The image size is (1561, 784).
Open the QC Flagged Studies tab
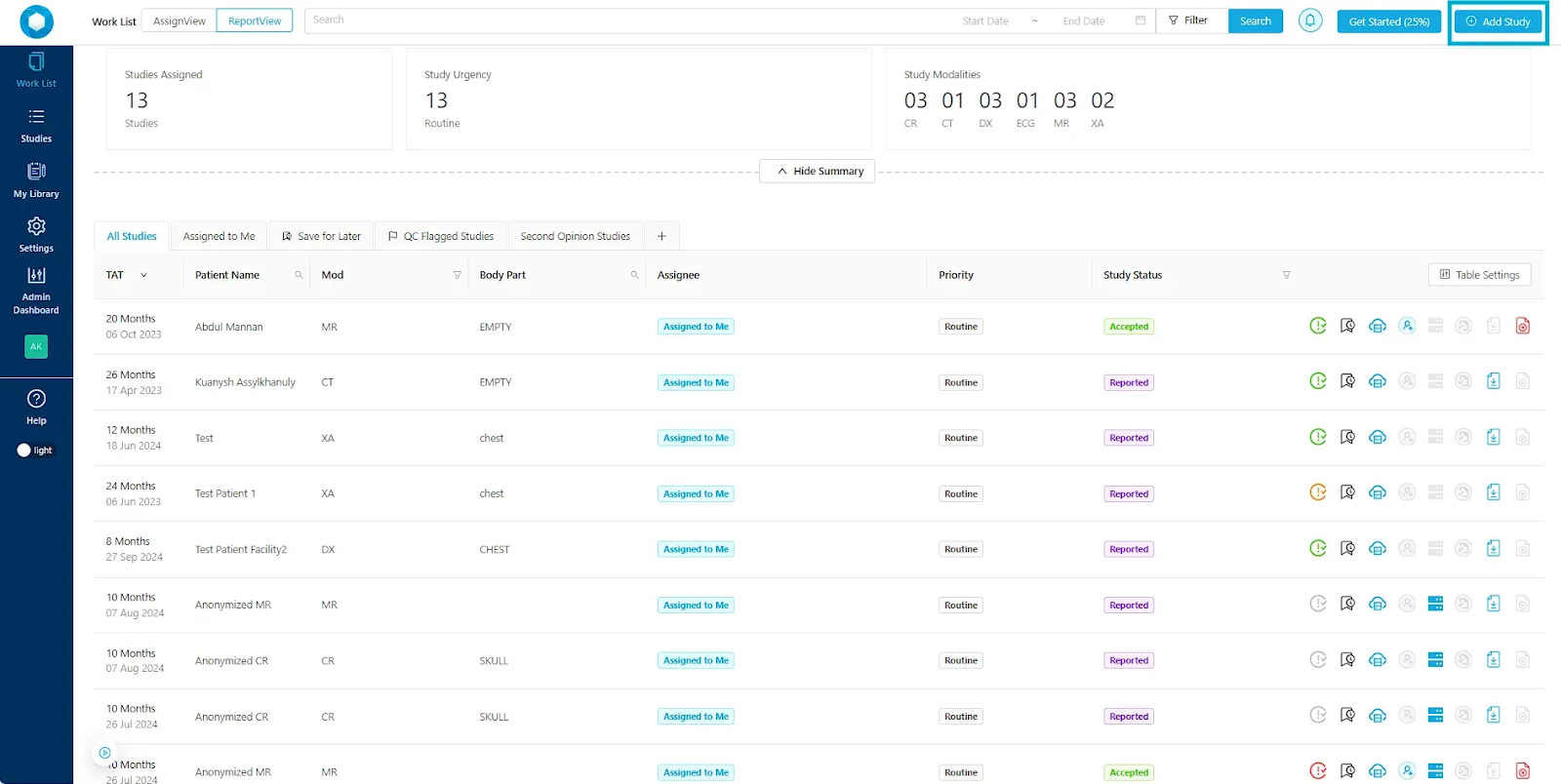441,236
